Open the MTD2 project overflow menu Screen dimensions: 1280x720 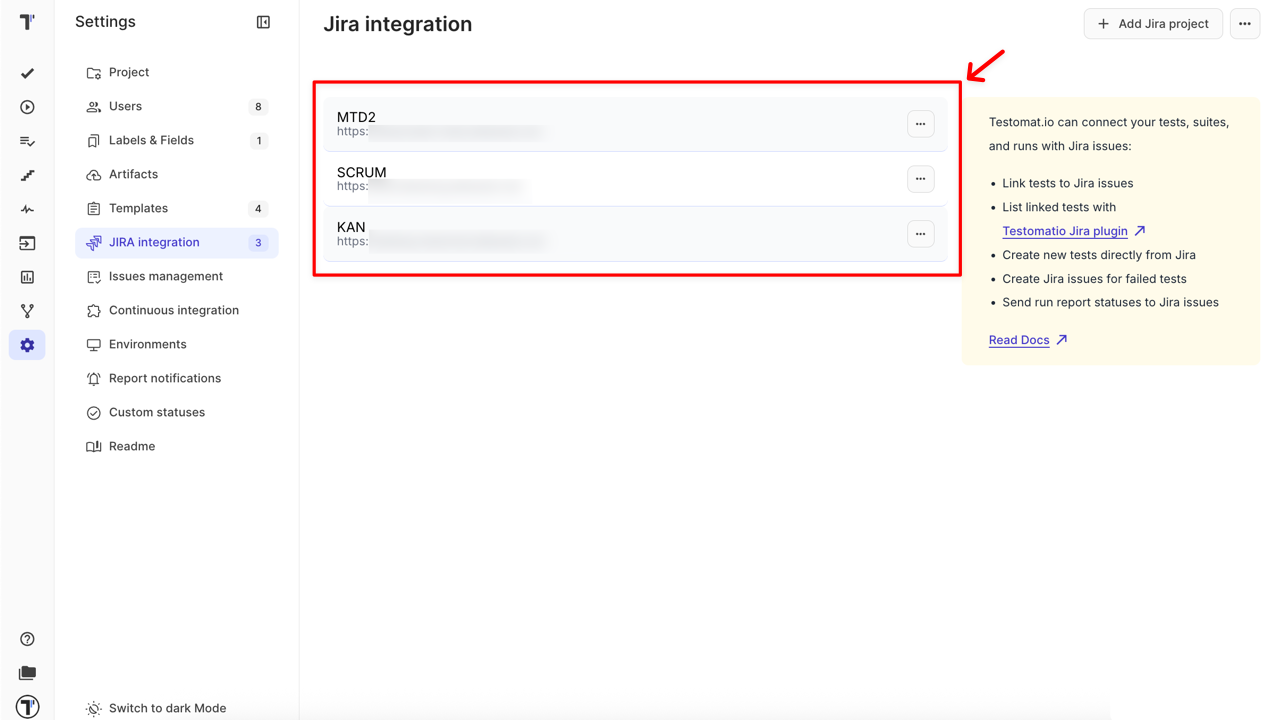click(x=920, y=123)
